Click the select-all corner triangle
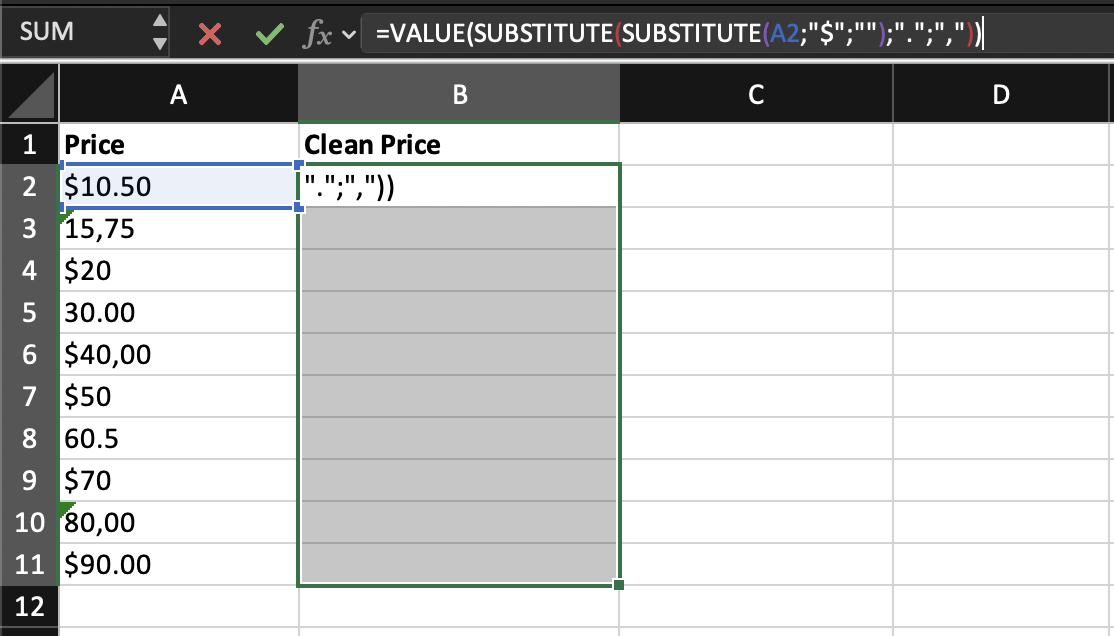 [28, 95]
